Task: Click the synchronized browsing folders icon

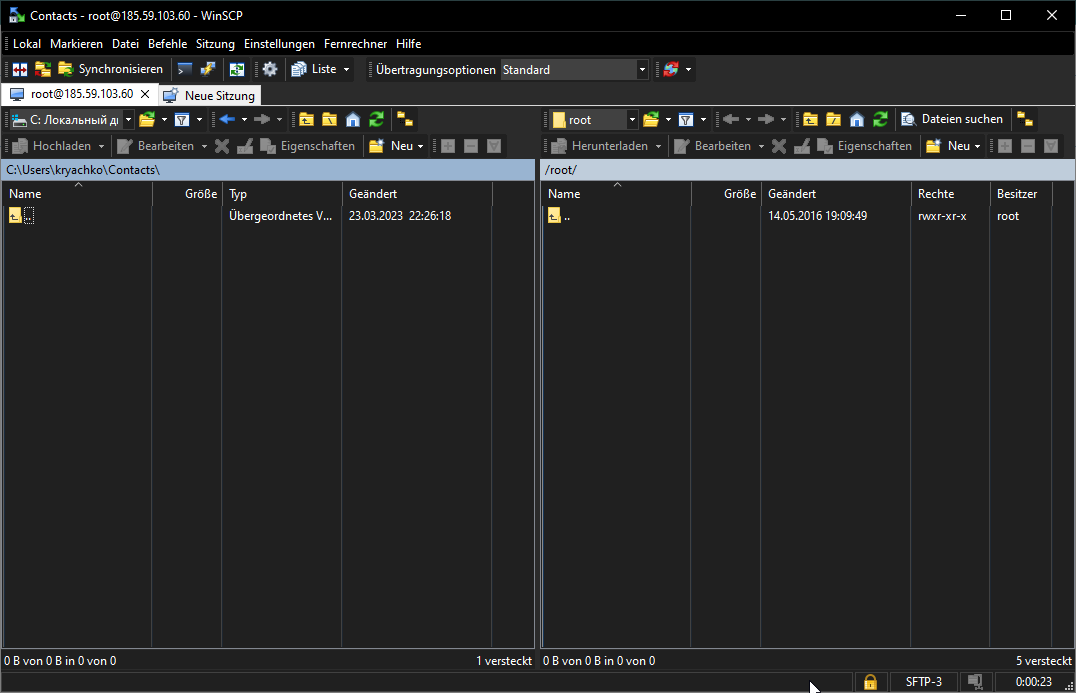Action: pyautogui.click(x=43, y=69)
